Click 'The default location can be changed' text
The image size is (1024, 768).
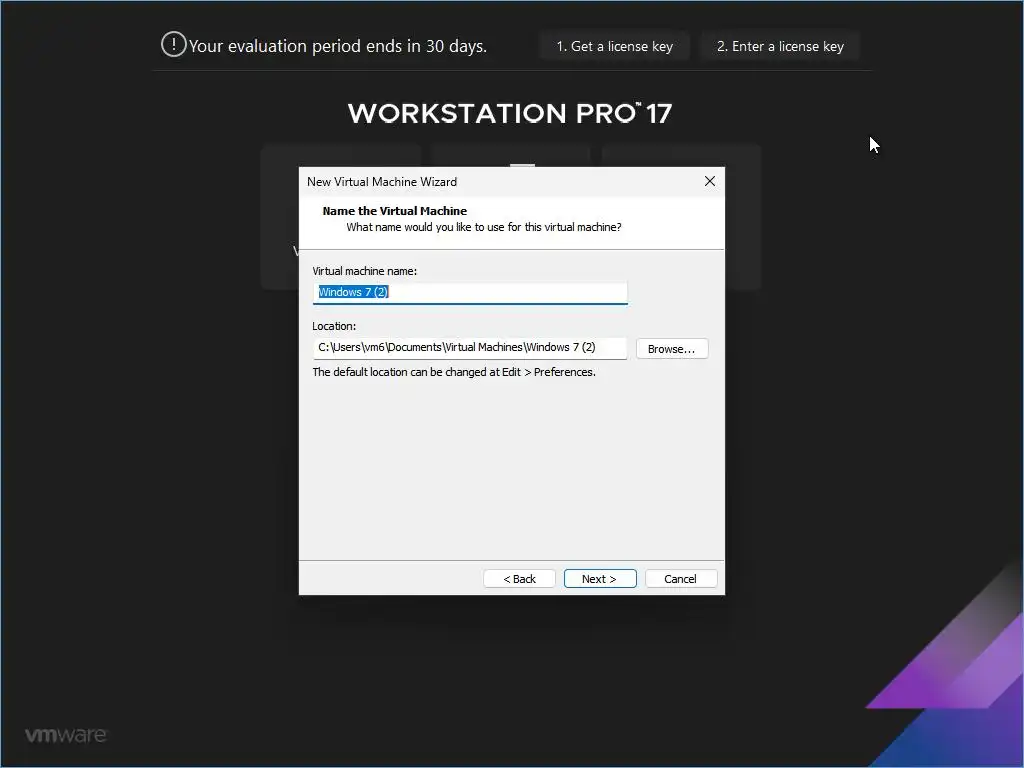pyautogui.click(x=454, y=372)
